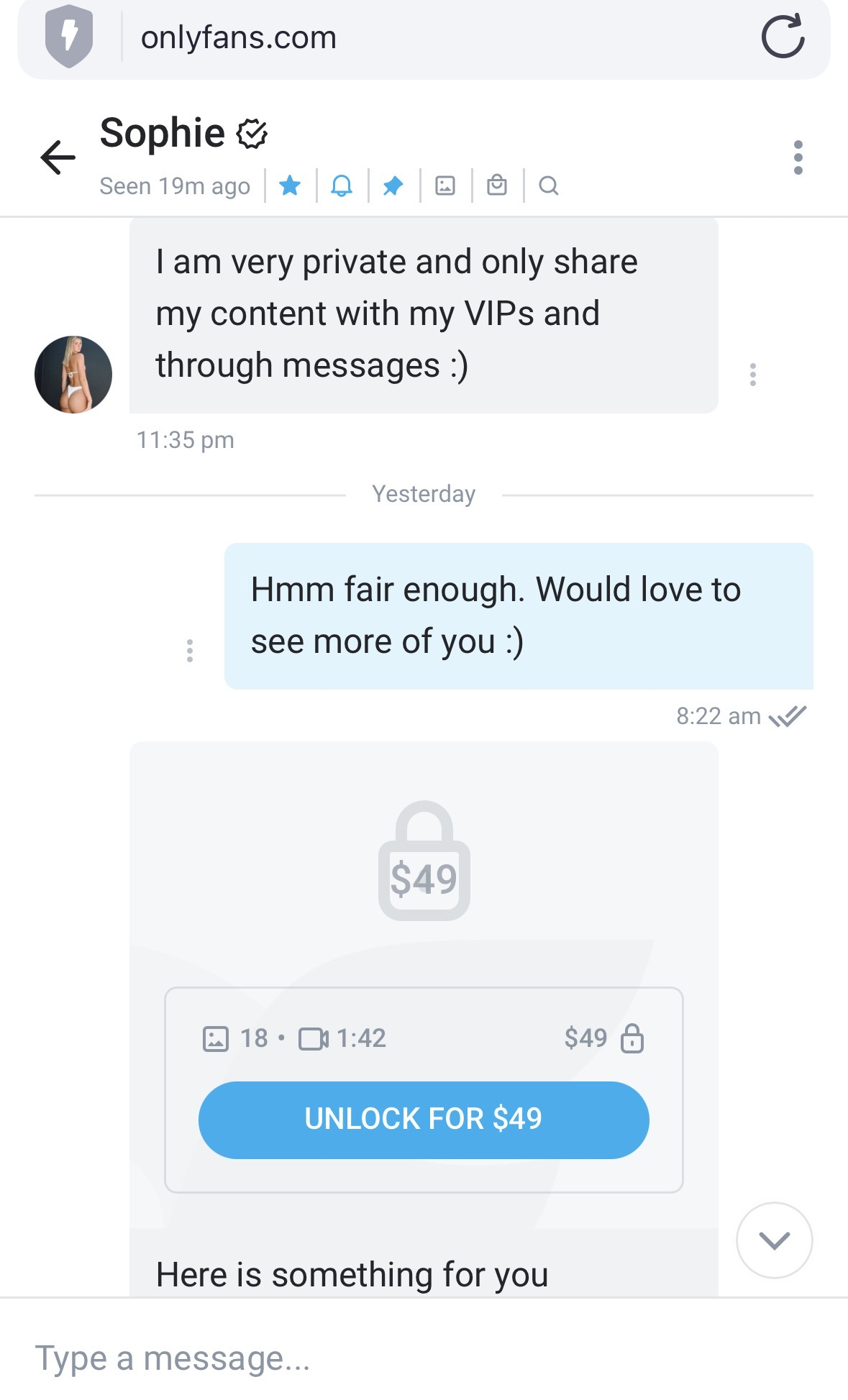The height and width of the screenshot is (1400, 848).
Task: Open Sophie's profile picture
Action: [x=73, y=375]
